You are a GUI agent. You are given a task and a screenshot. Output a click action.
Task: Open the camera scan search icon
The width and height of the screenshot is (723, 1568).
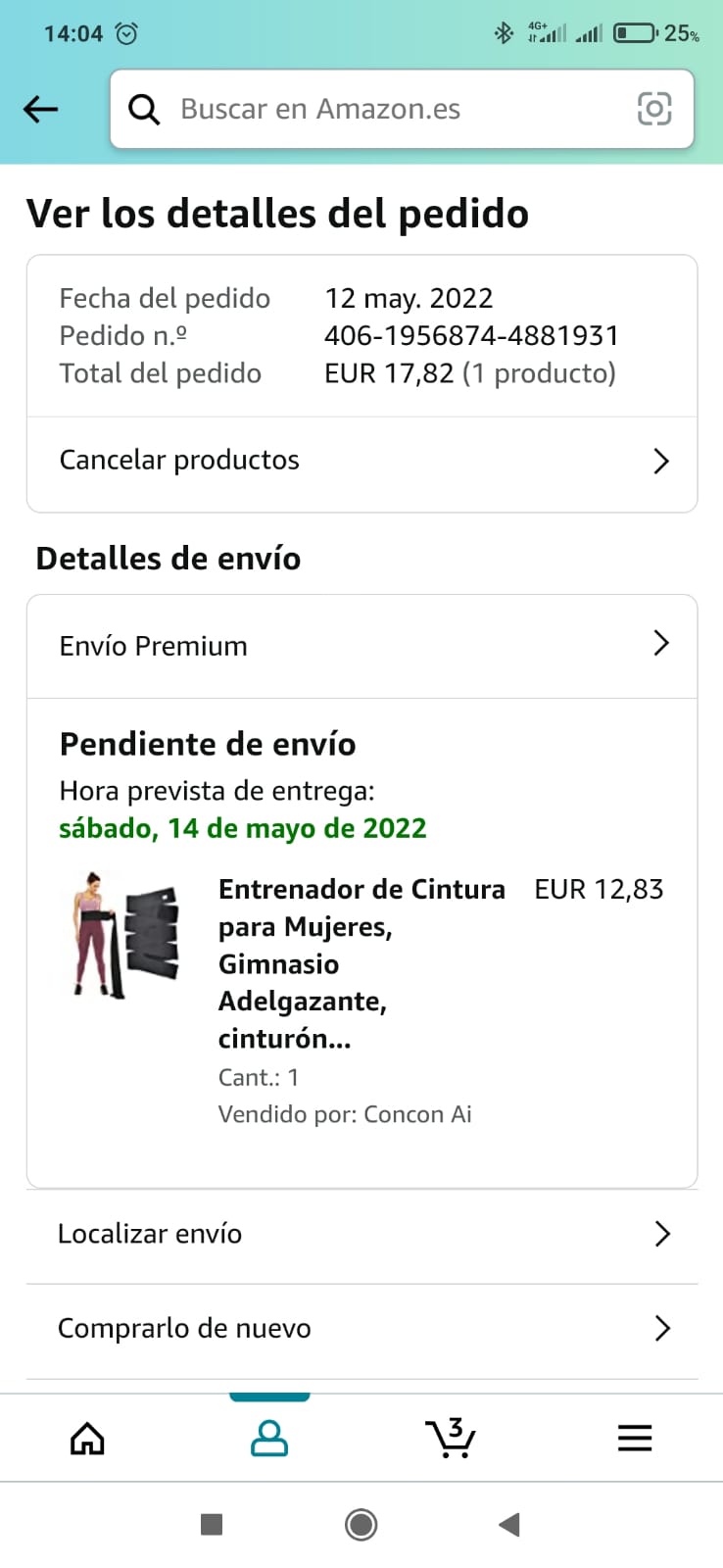click(x=654, y=109)
